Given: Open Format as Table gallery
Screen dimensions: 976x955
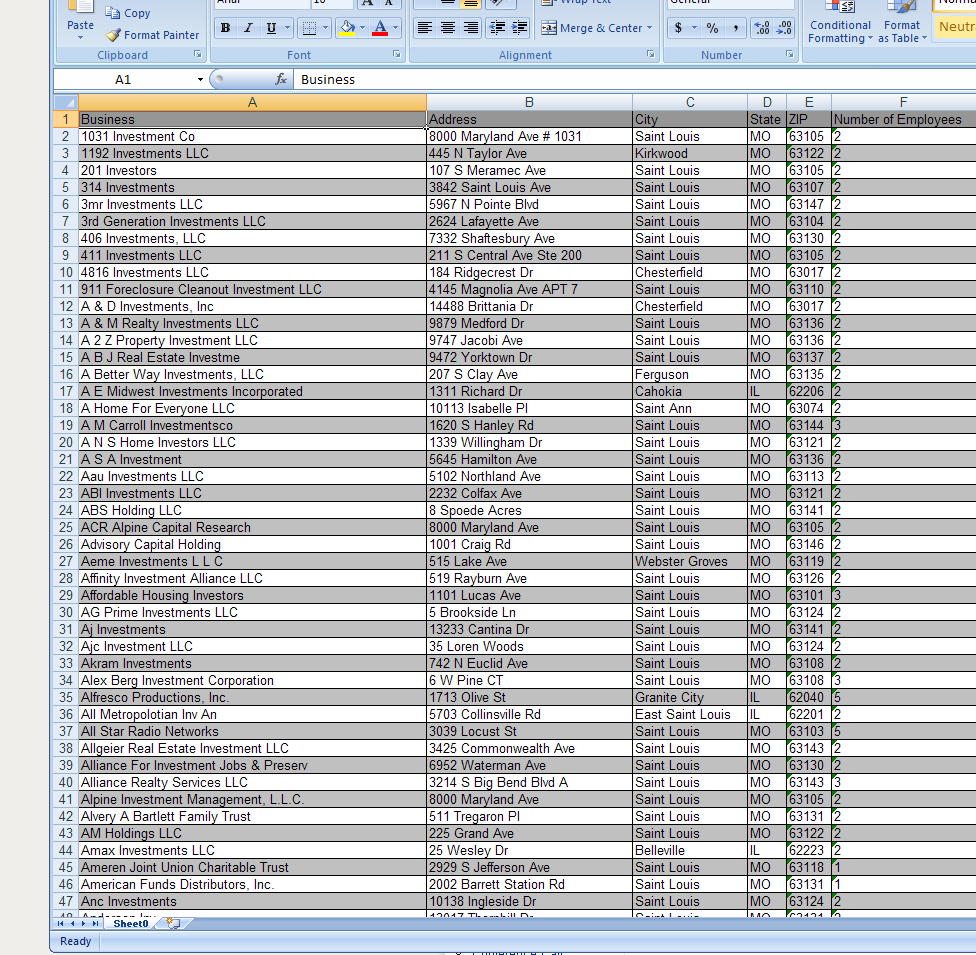Looking at the screenshot, I should click(902, 22).
